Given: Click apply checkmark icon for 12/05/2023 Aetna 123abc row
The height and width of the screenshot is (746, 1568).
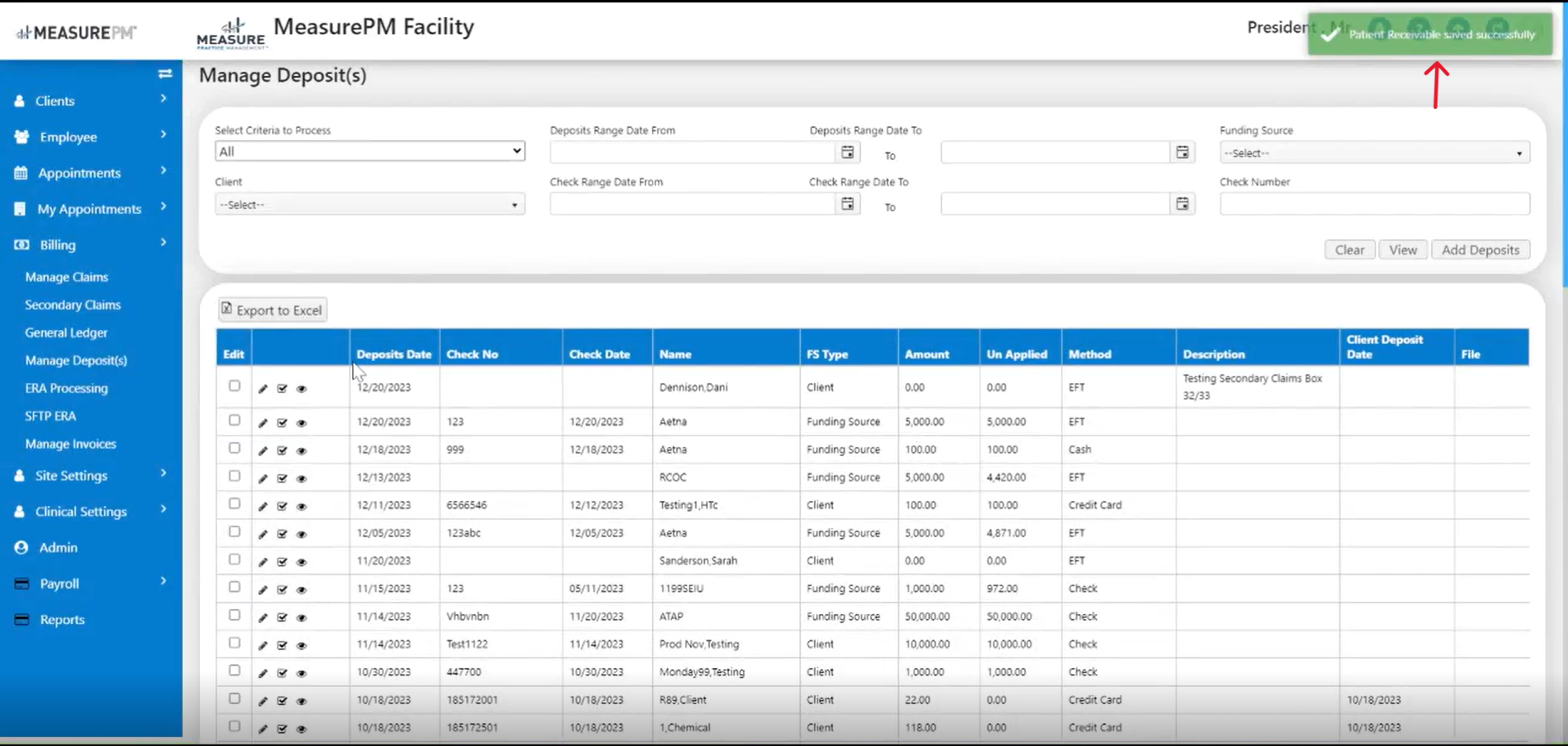Looking at the screenshot, I should [x=282, y=534].
